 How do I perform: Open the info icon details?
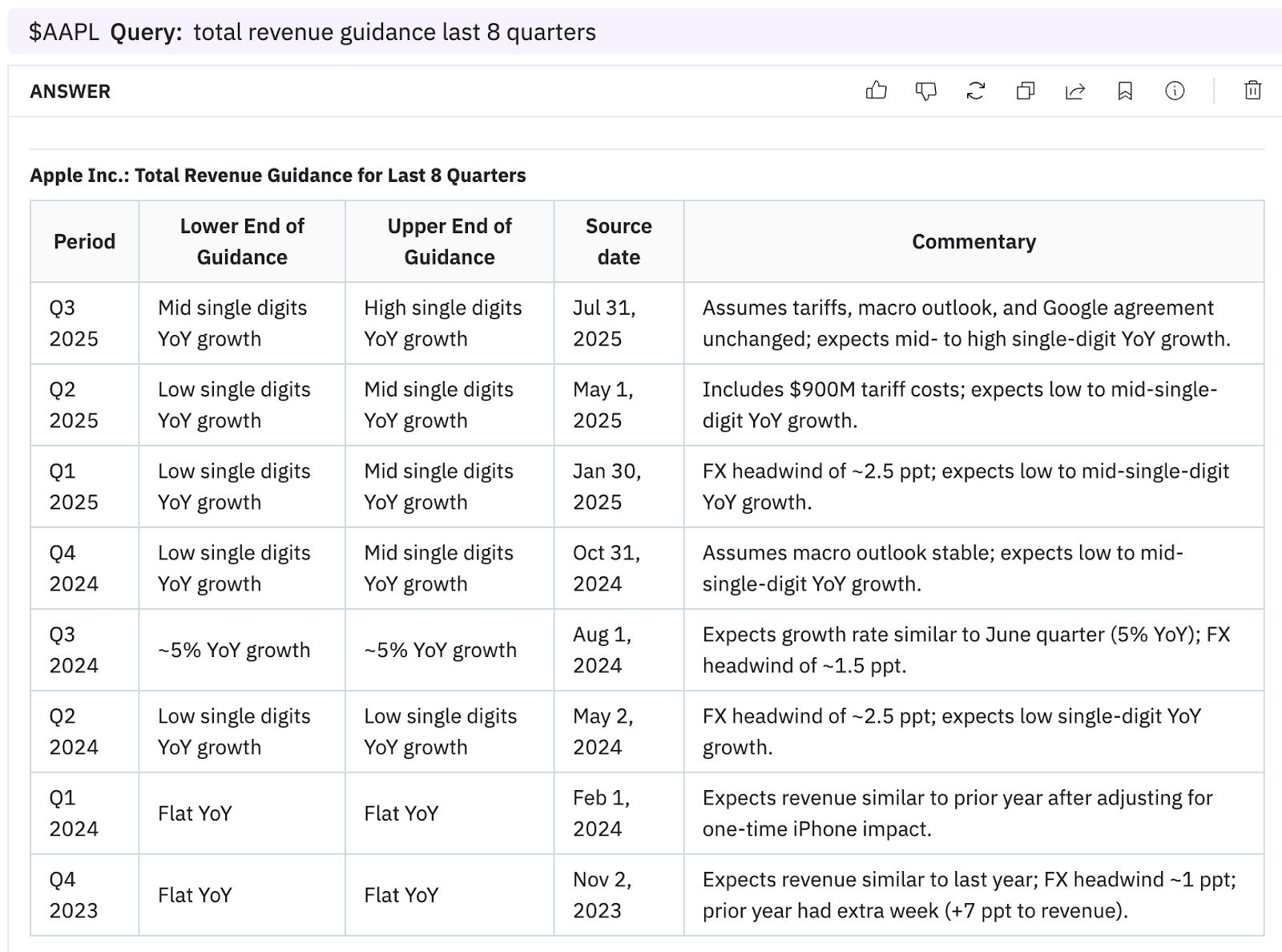[1175, 91]
